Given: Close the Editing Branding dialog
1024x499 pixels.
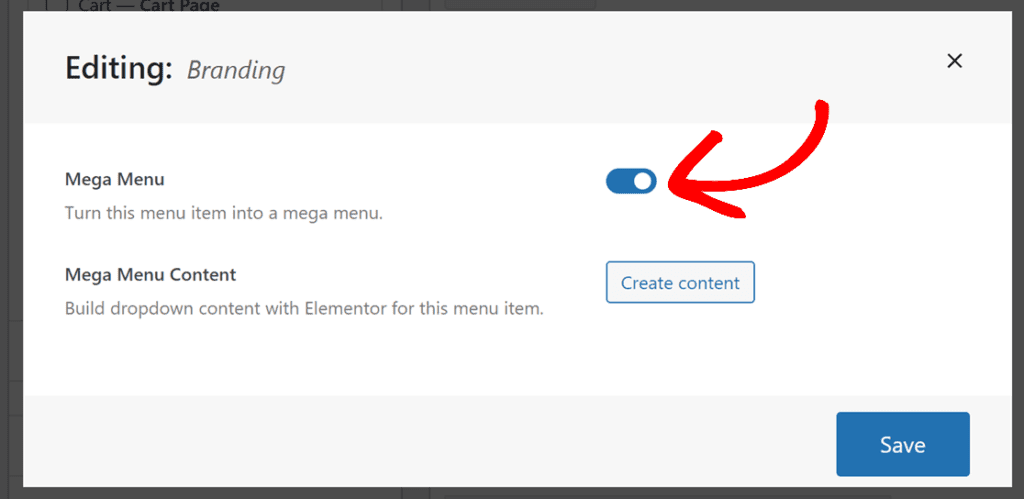Looking at the screenshot, I should point(954,62).
